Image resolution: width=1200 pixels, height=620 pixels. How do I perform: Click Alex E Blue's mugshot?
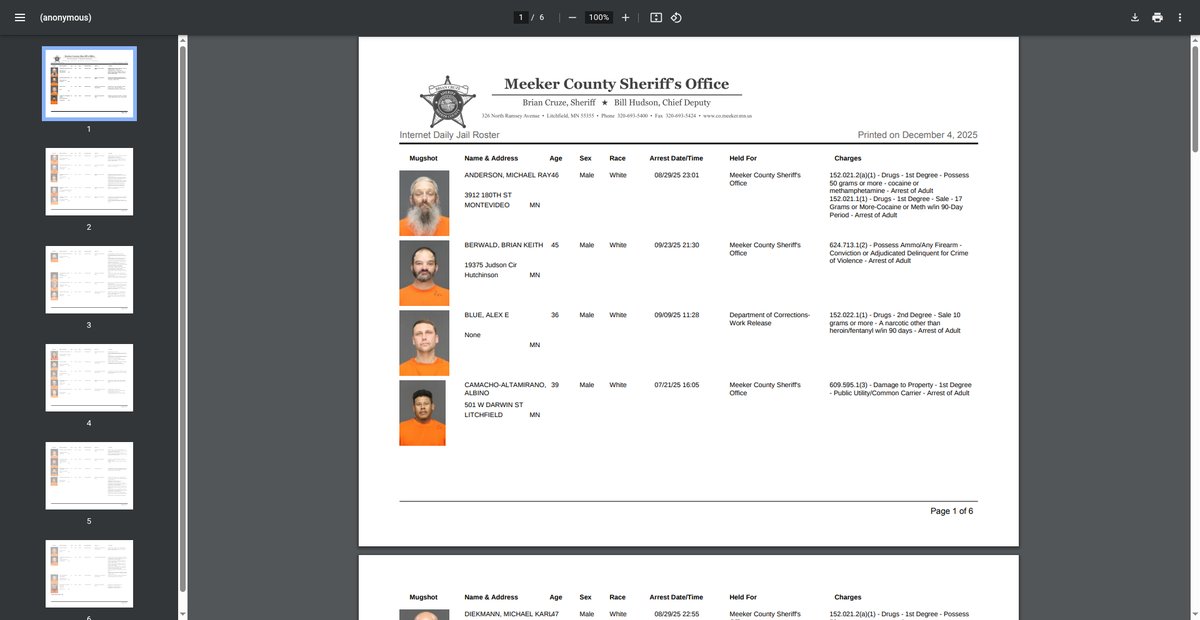coord(422,343)
